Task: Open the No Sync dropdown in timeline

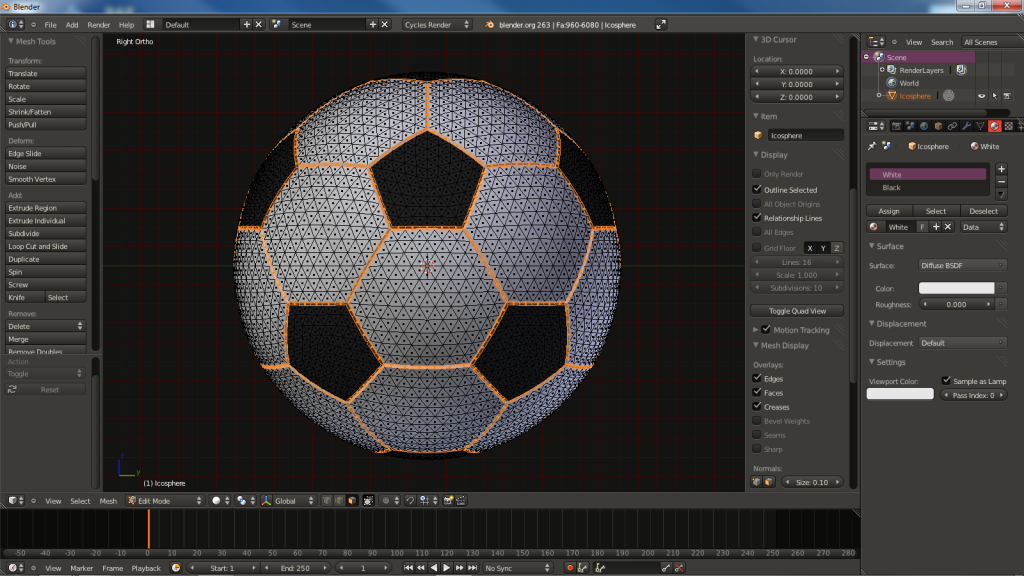Action: [517, 568]
